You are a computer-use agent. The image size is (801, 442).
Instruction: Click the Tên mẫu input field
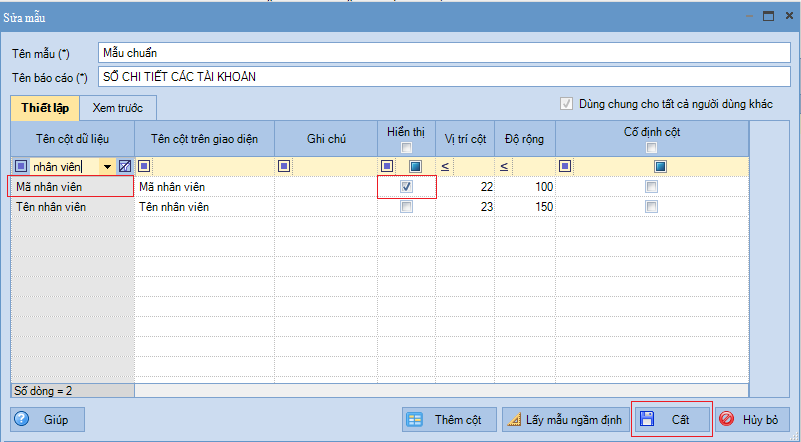(x=444, y=53)
